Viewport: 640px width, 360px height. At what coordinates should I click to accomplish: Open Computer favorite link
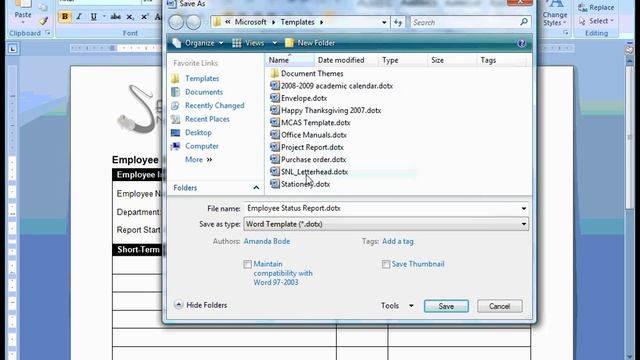202,146
